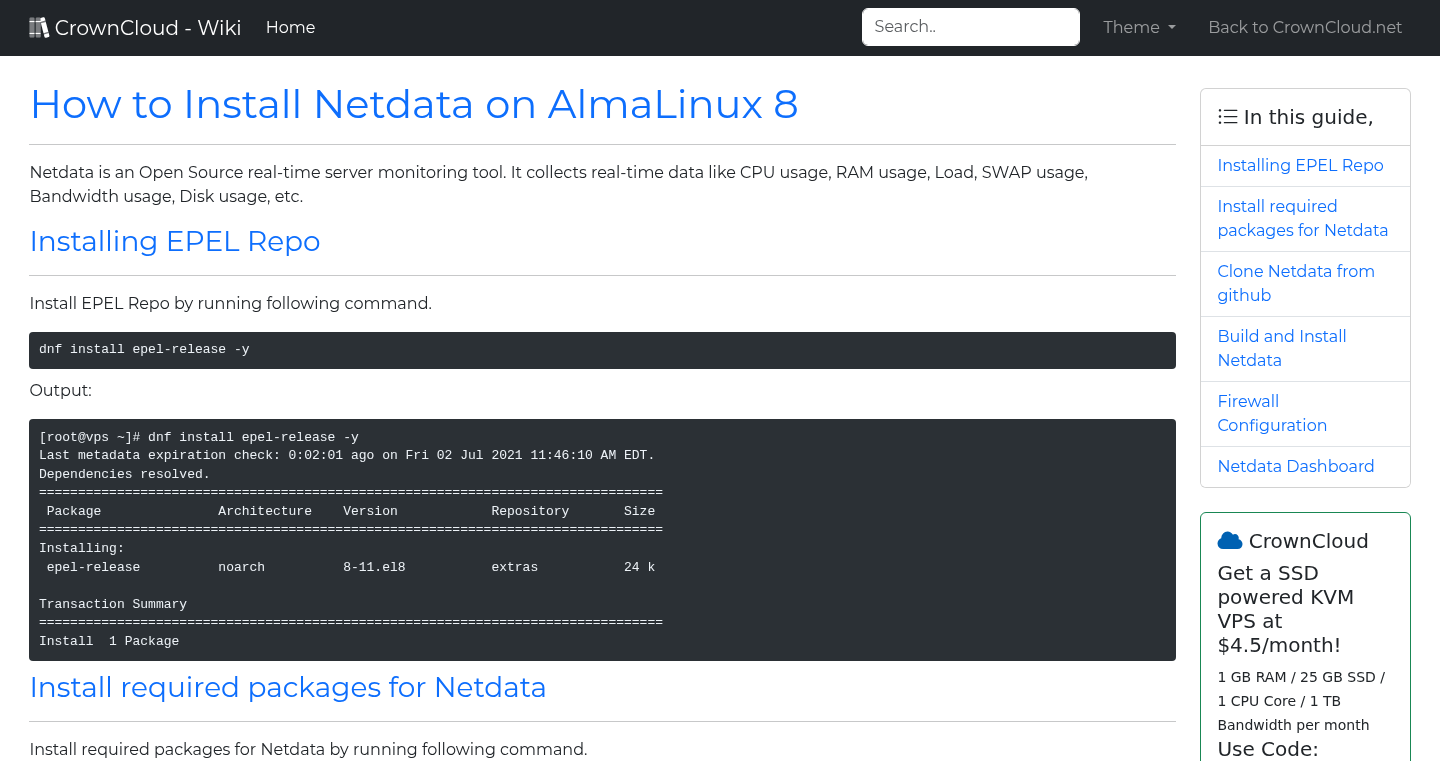1440x761 pixels.
Task: Click the list icon beside 'In this guide,'
Action: [x=1227, y=116]
